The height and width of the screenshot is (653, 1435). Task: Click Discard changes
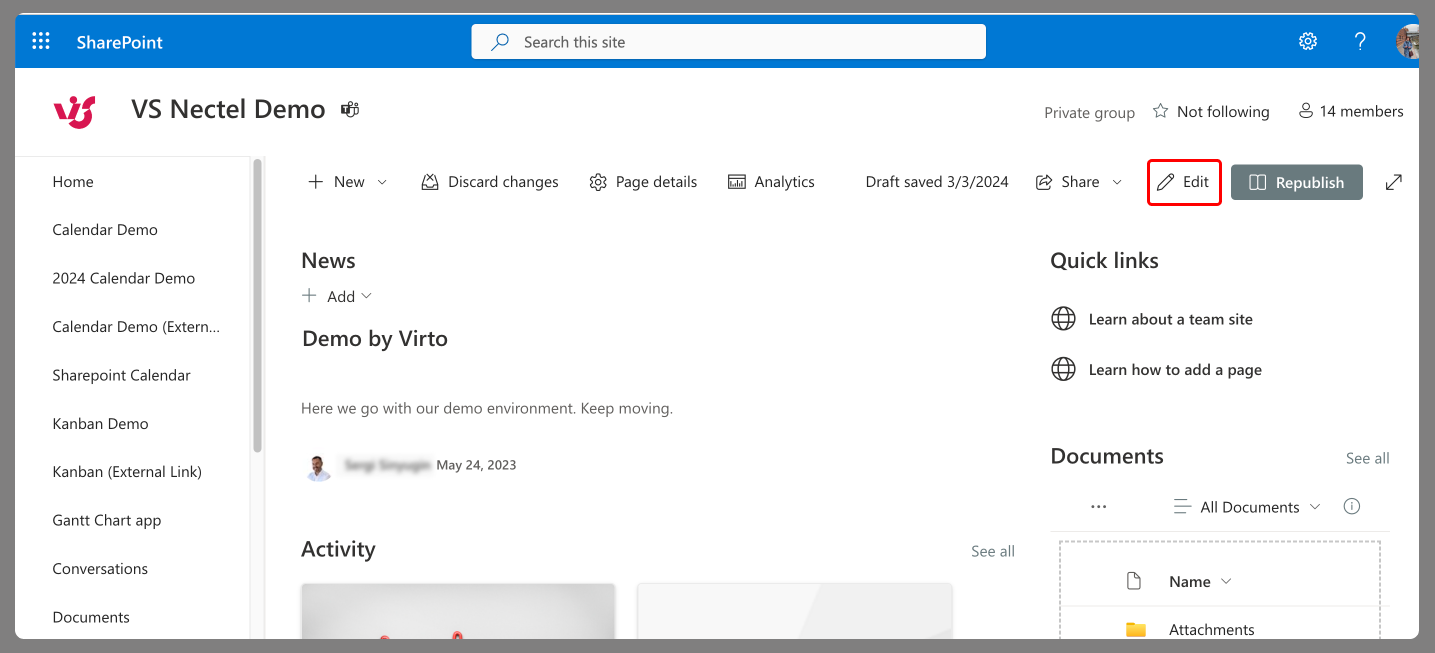(x=489, y=182)
